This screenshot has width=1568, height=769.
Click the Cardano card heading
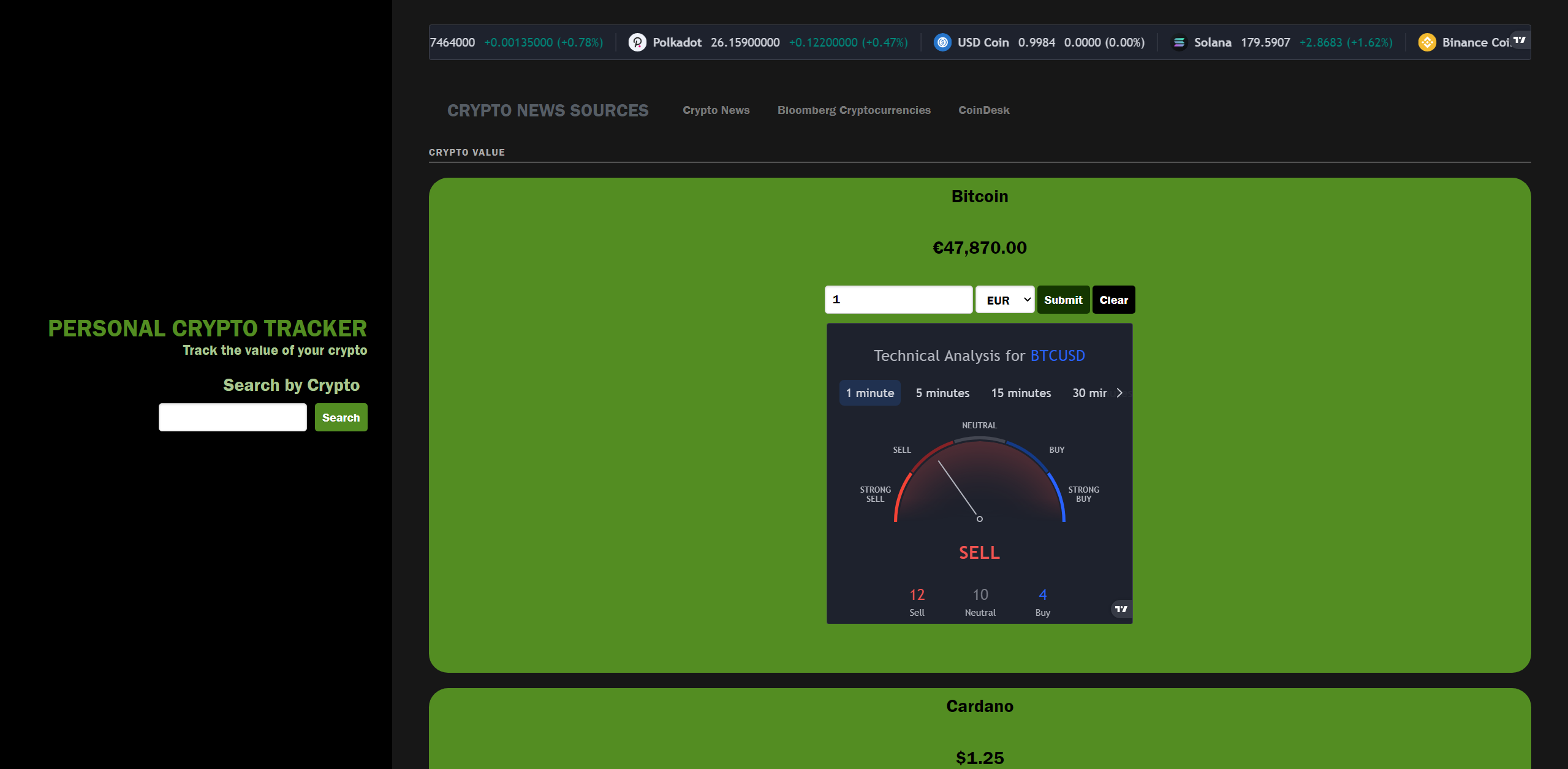pyautogui.click(x=980, y=706)
